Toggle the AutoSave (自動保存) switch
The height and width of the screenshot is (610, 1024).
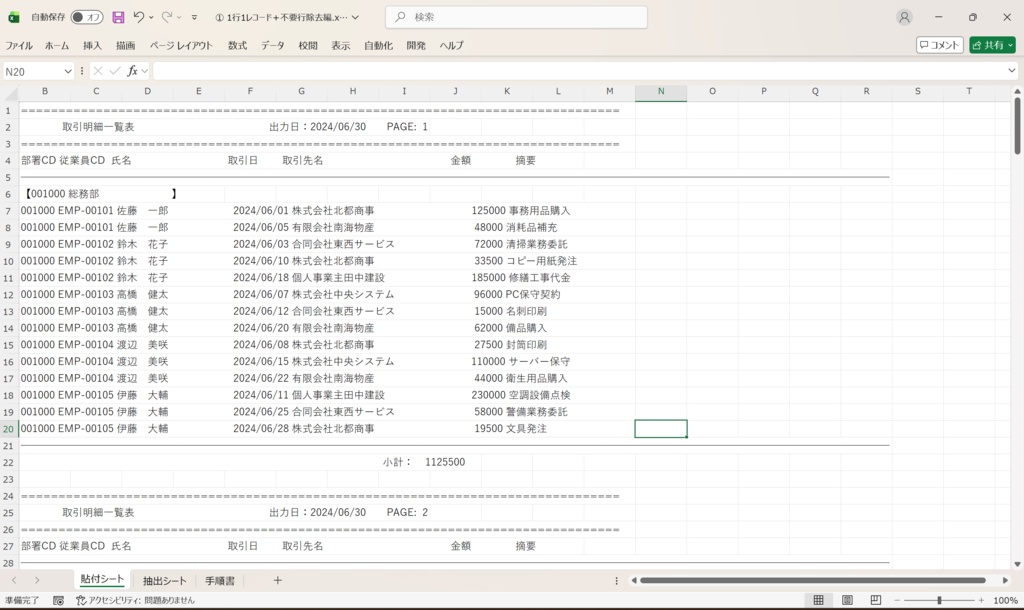87,18
